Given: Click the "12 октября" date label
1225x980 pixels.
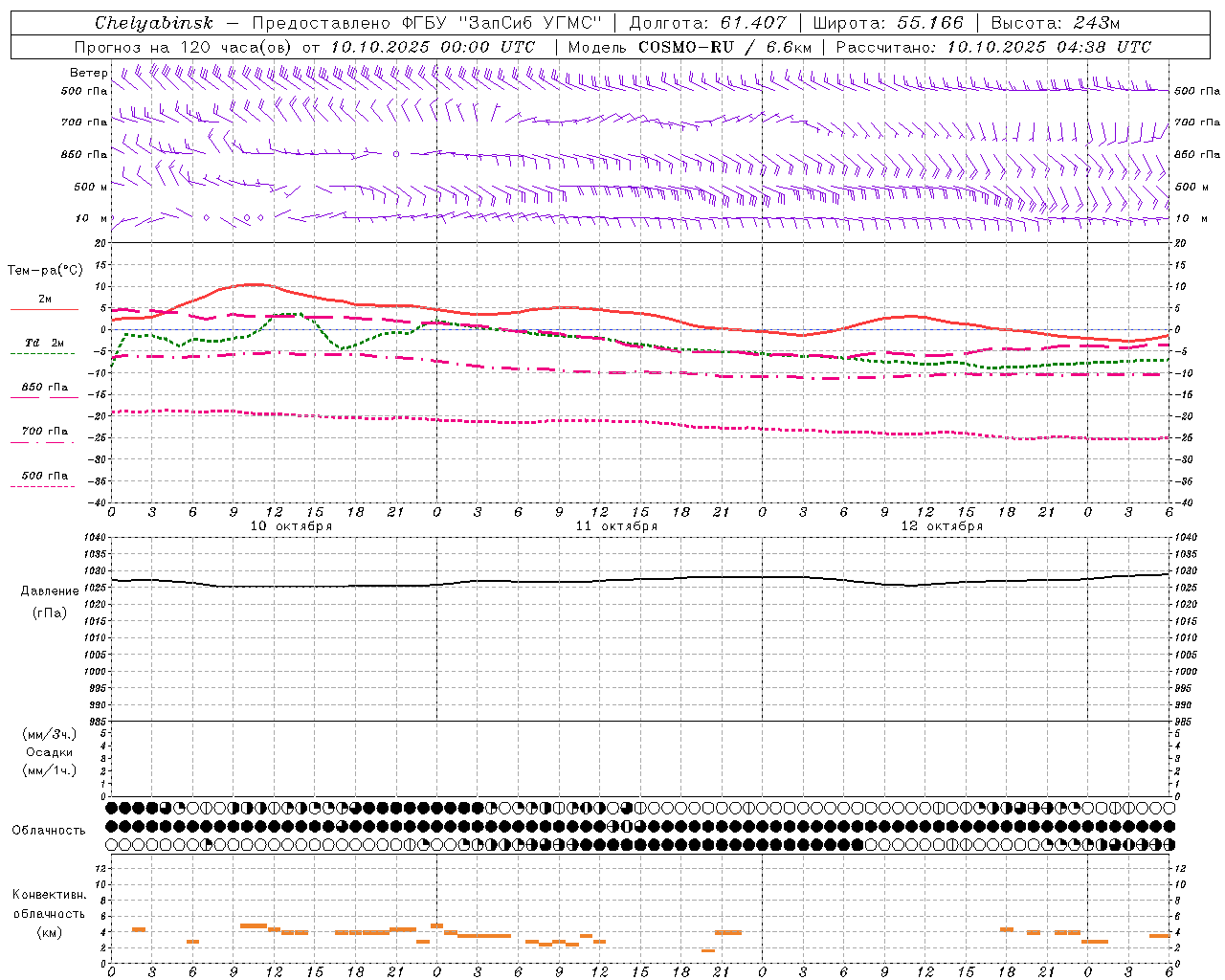Looking at the screenshot, I should pos(942,526).
